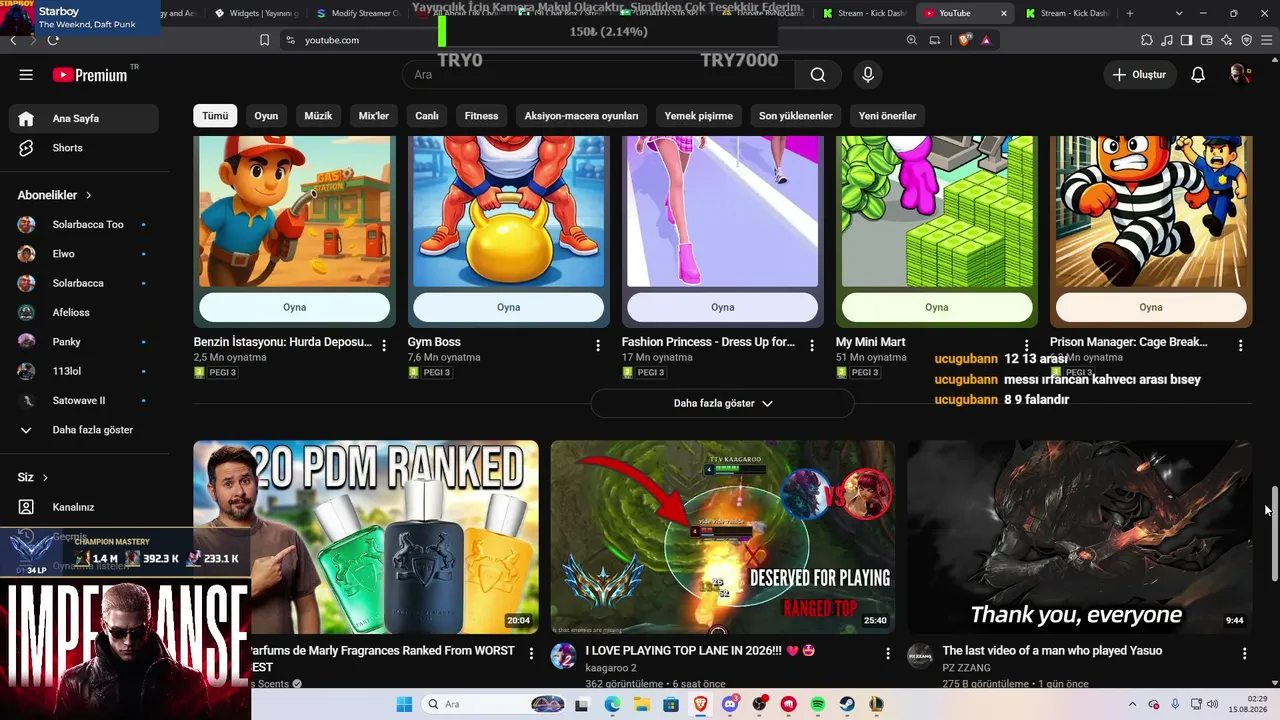Open the account avatar menu
The image size is (1280, 720).
(1240, 75)
